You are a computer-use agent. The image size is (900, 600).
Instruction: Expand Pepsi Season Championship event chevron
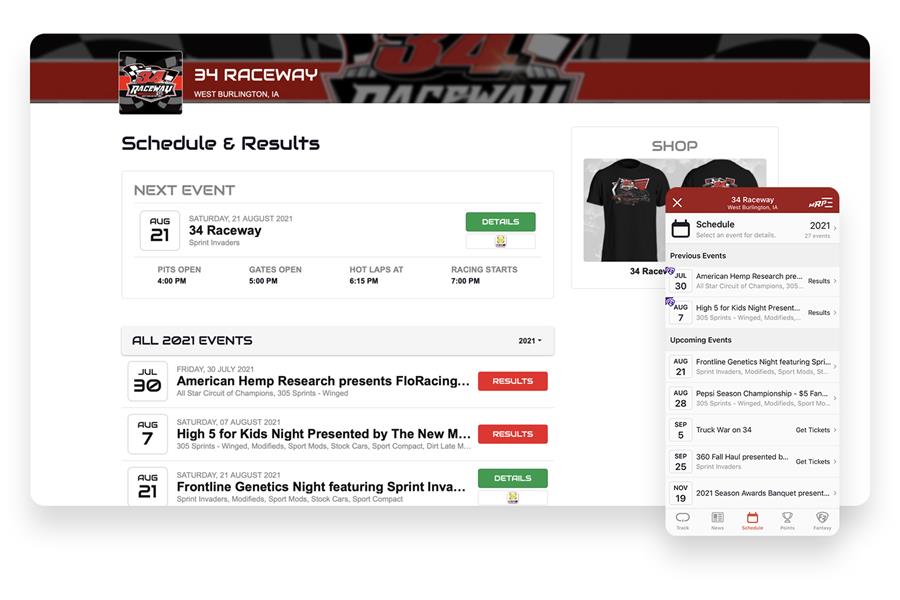click(835, 398)
